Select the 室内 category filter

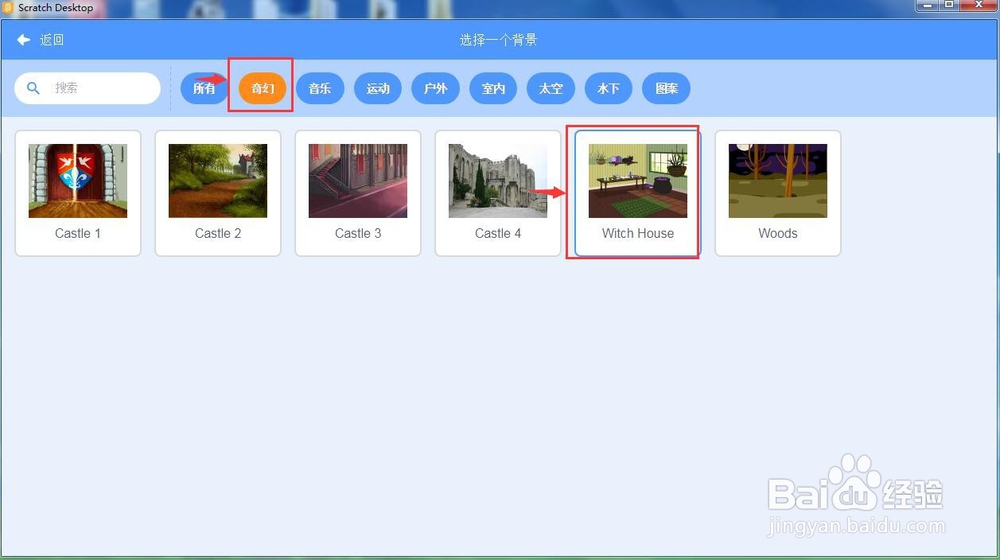click(493, 88)
